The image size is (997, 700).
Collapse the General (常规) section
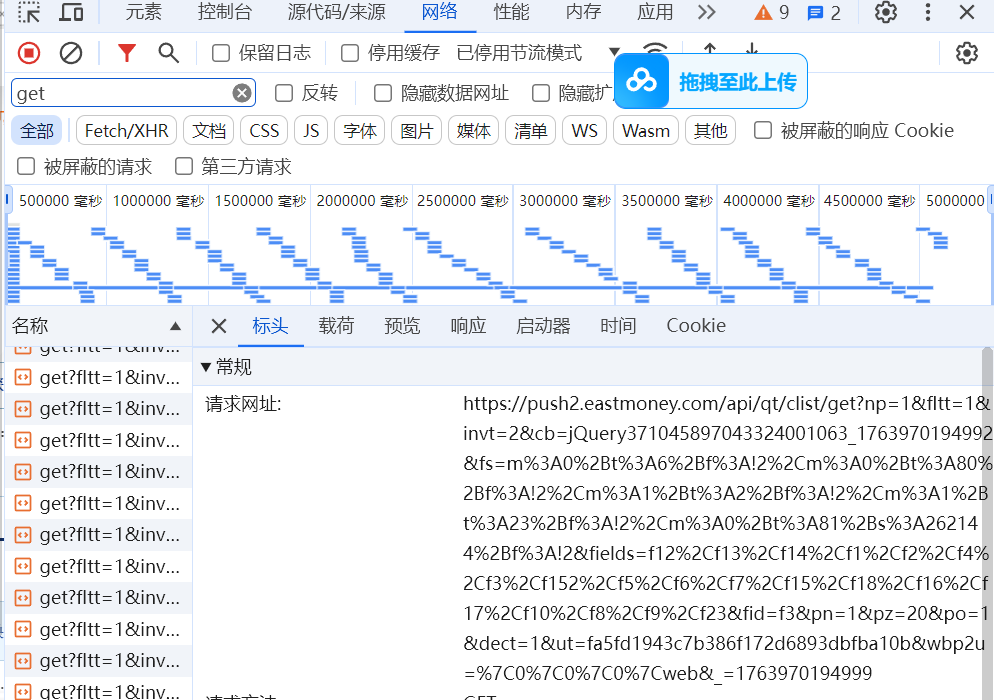[205, 367]
